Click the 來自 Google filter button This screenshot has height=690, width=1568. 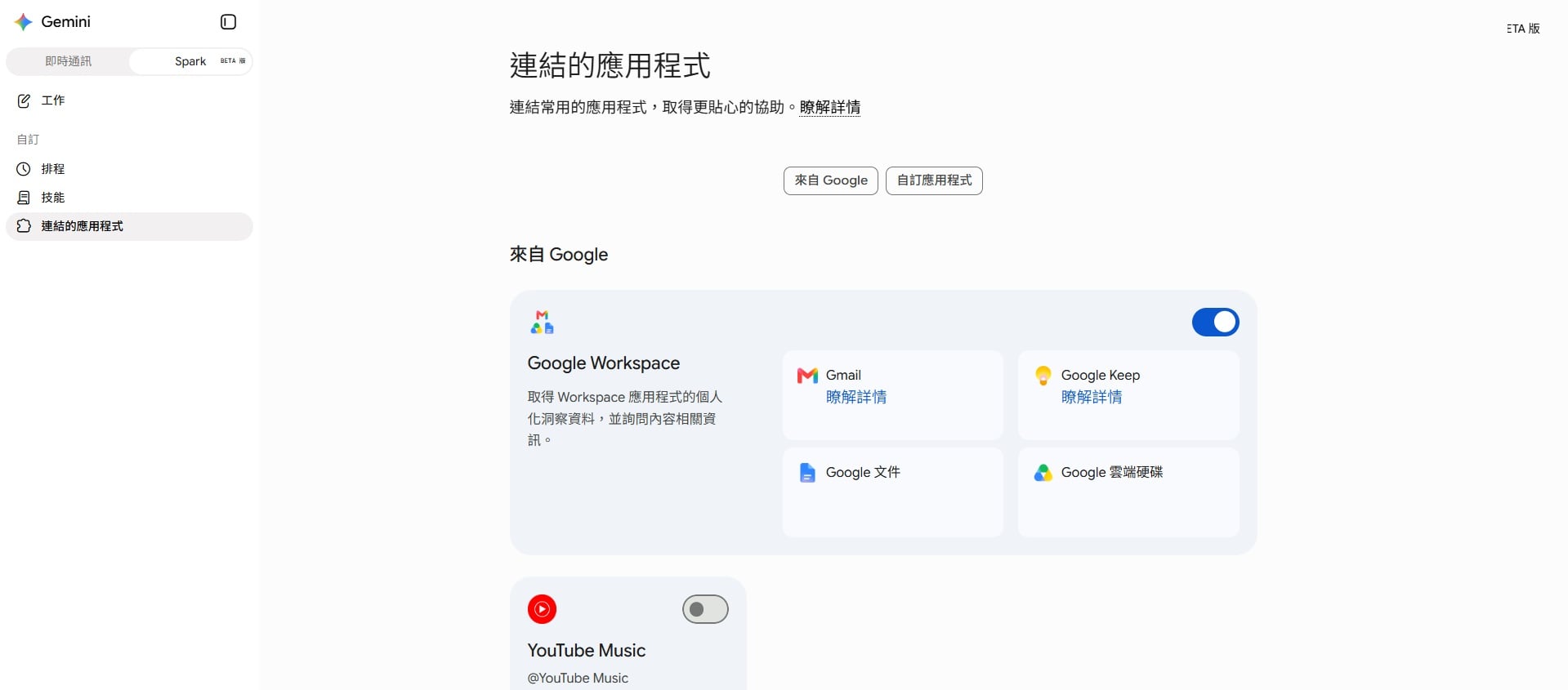[x=830, y=180]
